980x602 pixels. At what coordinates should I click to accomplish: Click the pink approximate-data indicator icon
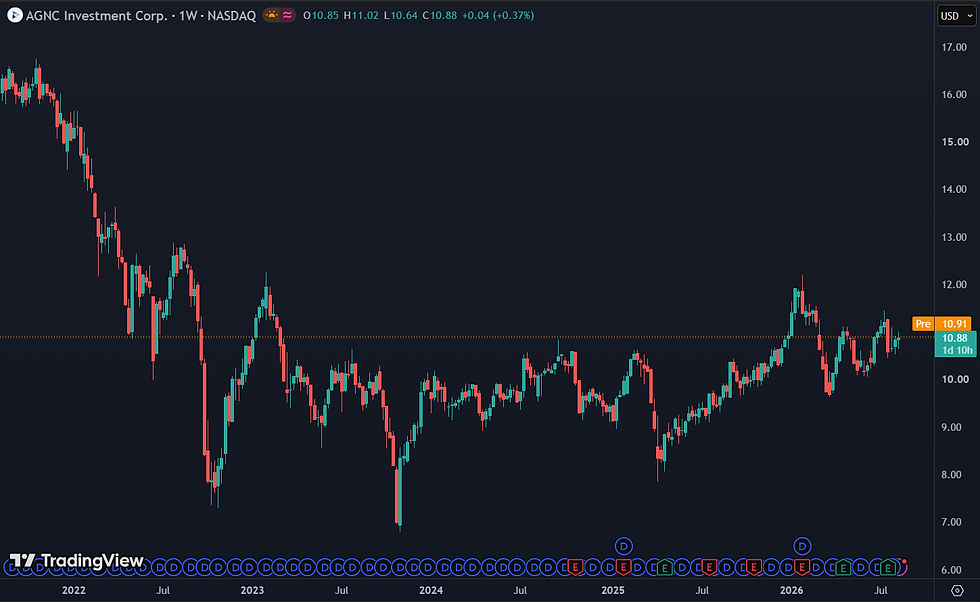click(288, 15)
